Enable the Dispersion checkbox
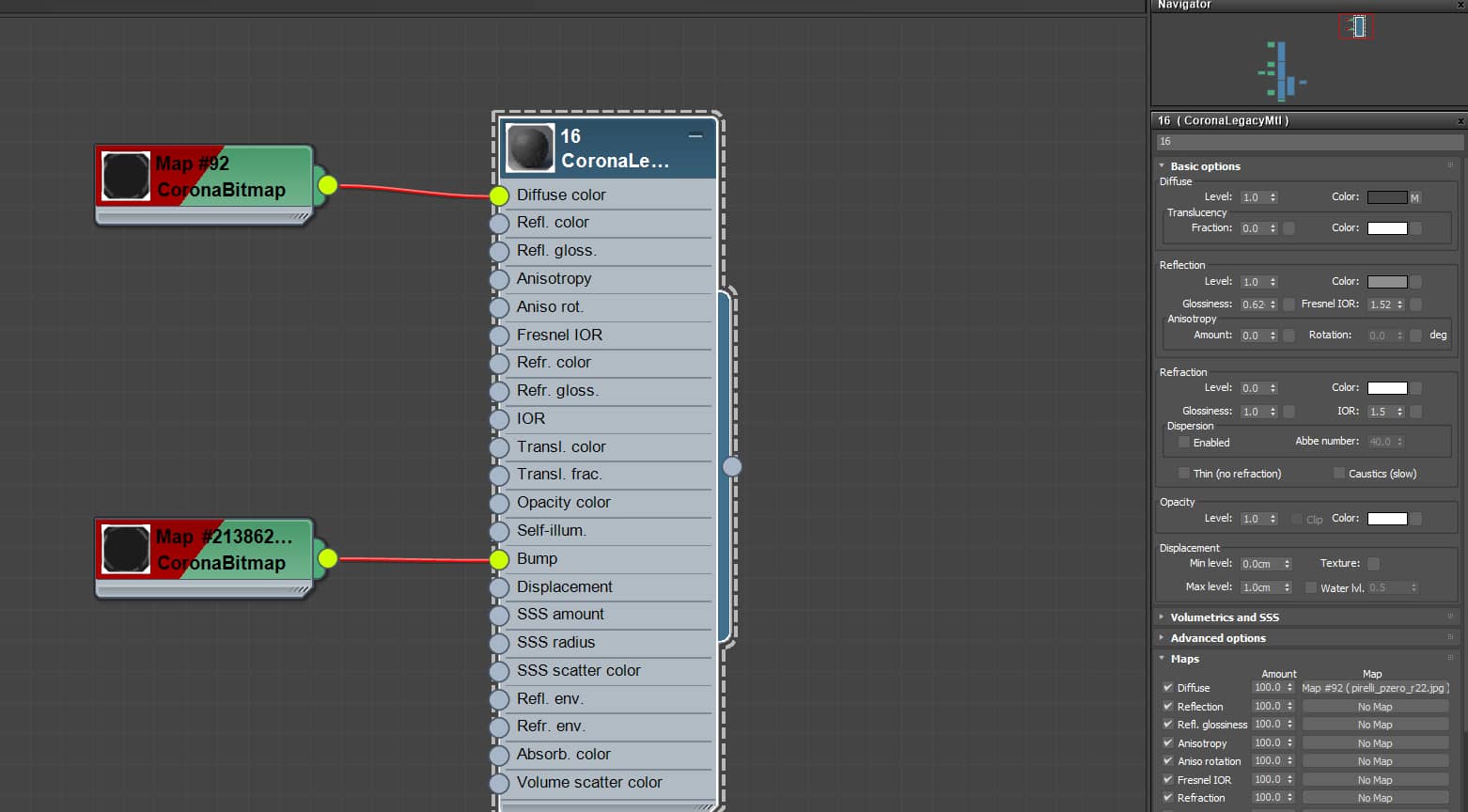The height and width of the screenshot is (812, 1468). (1184, 443)
